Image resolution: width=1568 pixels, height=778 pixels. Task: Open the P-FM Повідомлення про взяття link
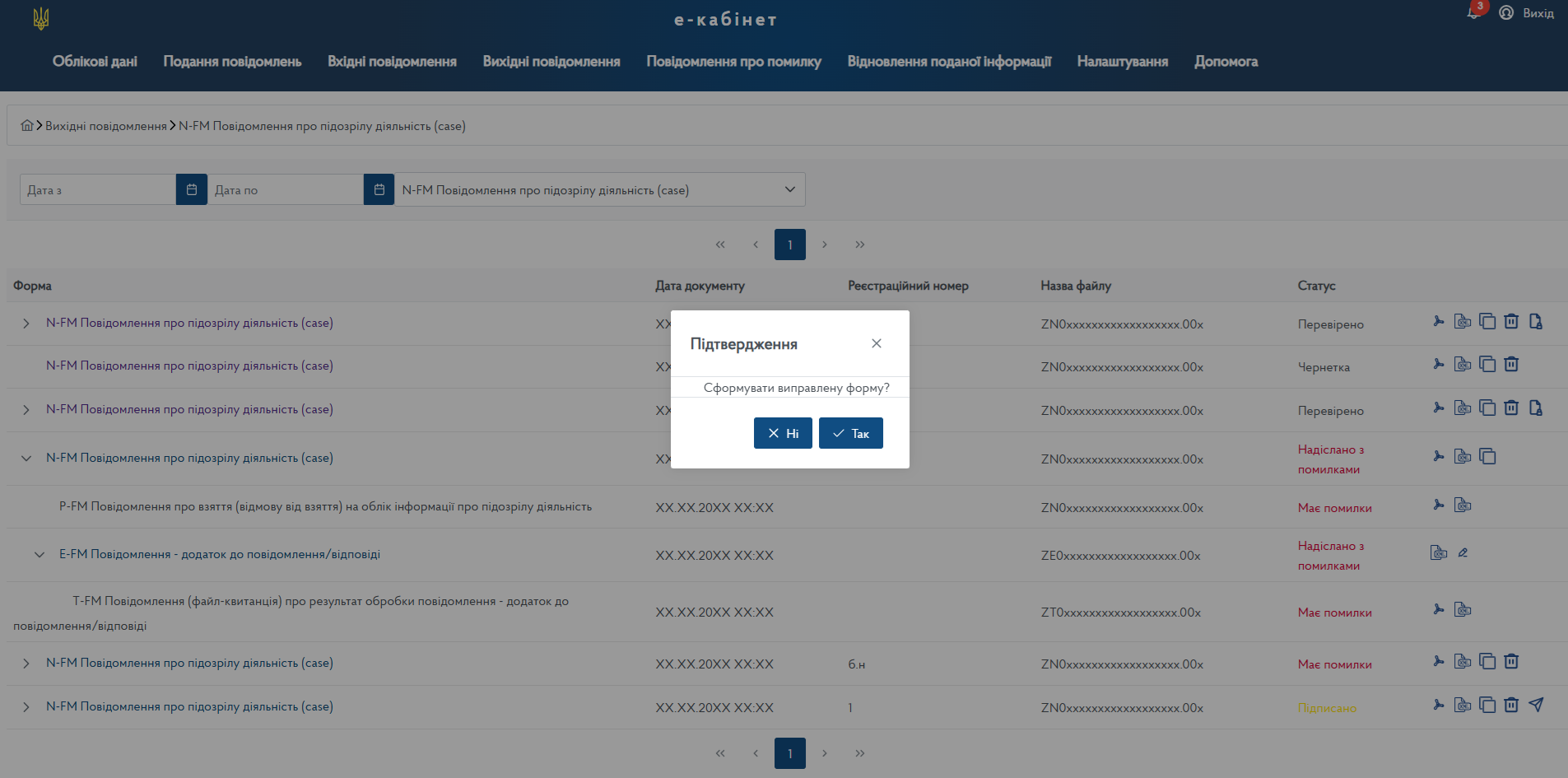[x=325, y=506]
